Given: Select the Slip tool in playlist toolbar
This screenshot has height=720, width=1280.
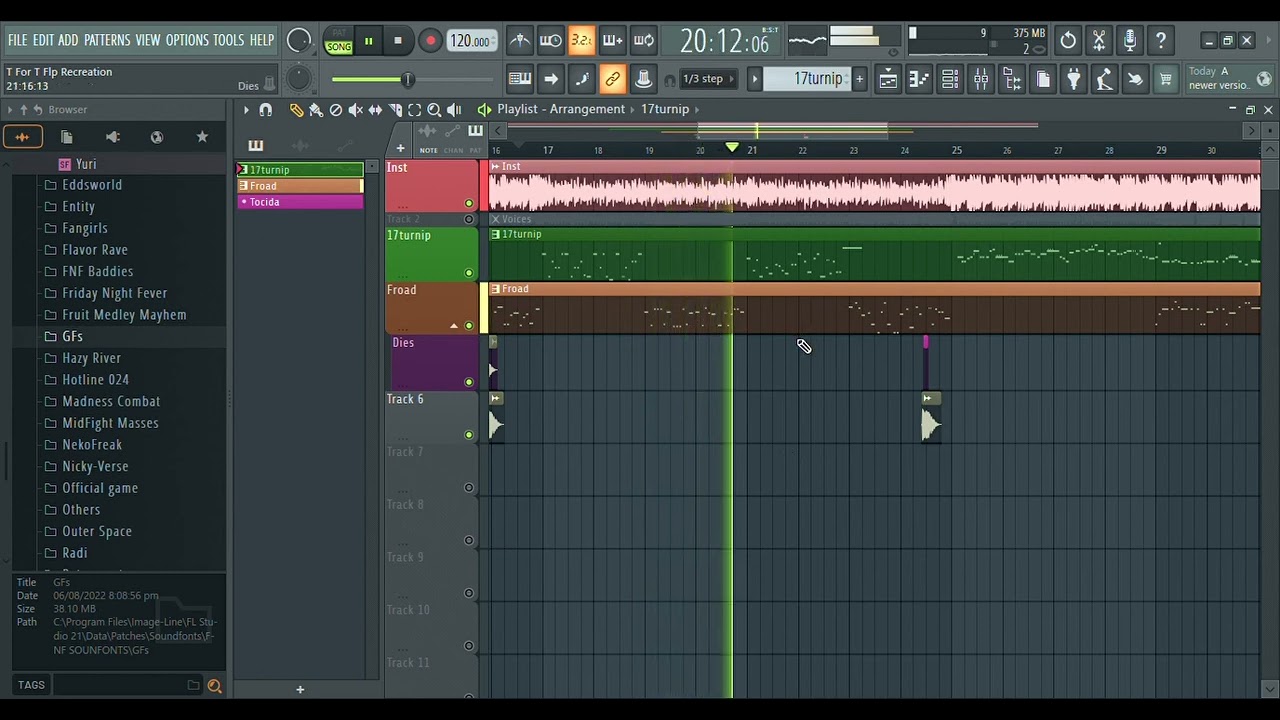Looking at the screenshot, I should tap(375, 110).
